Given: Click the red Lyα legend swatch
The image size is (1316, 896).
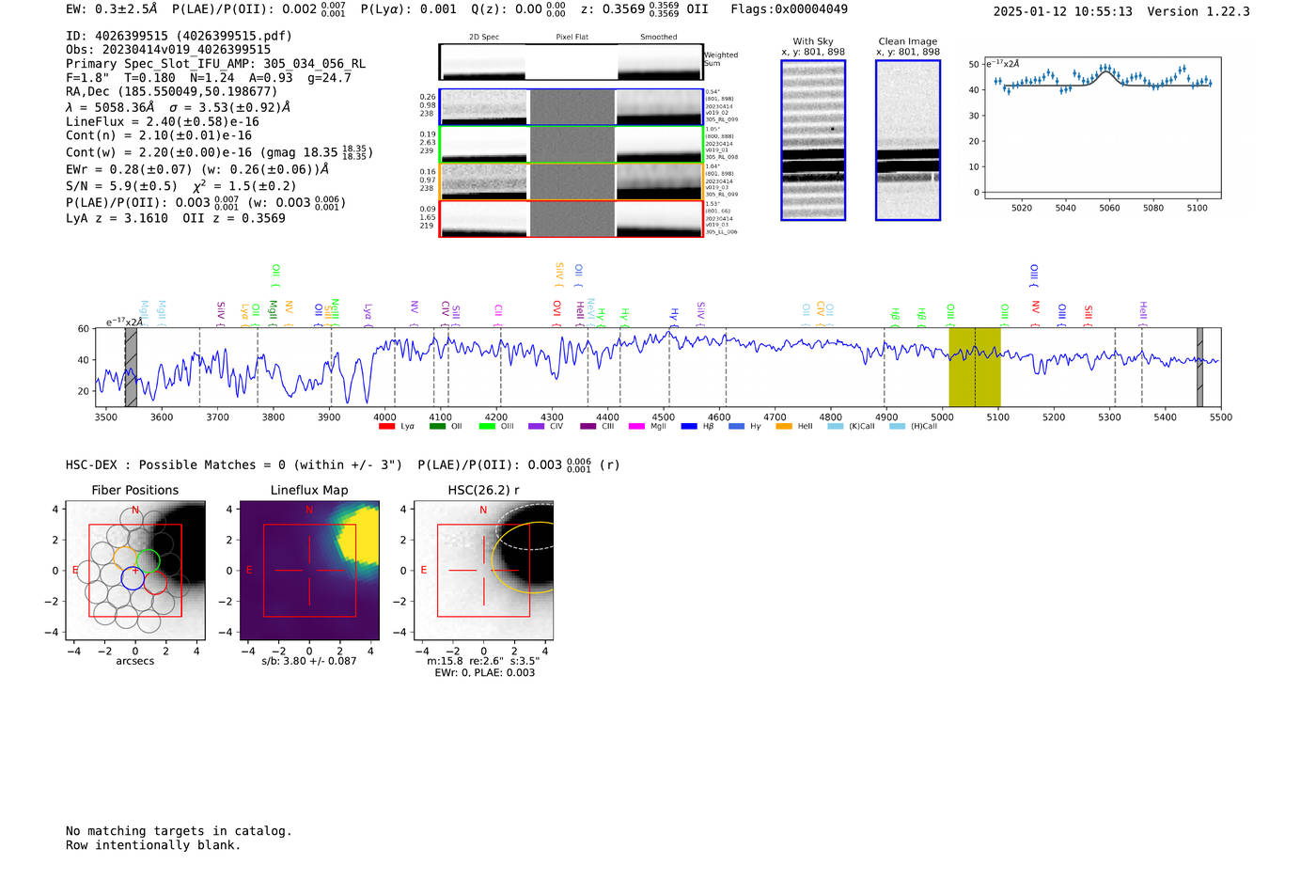Looking at the screenshot, I should pyautogui.click(x=386, y=427).
